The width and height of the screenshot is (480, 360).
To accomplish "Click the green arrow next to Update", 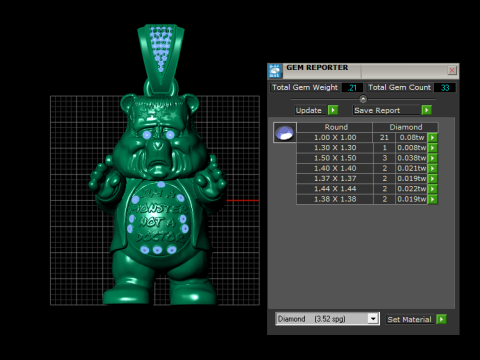I will [x=333, y=110].
